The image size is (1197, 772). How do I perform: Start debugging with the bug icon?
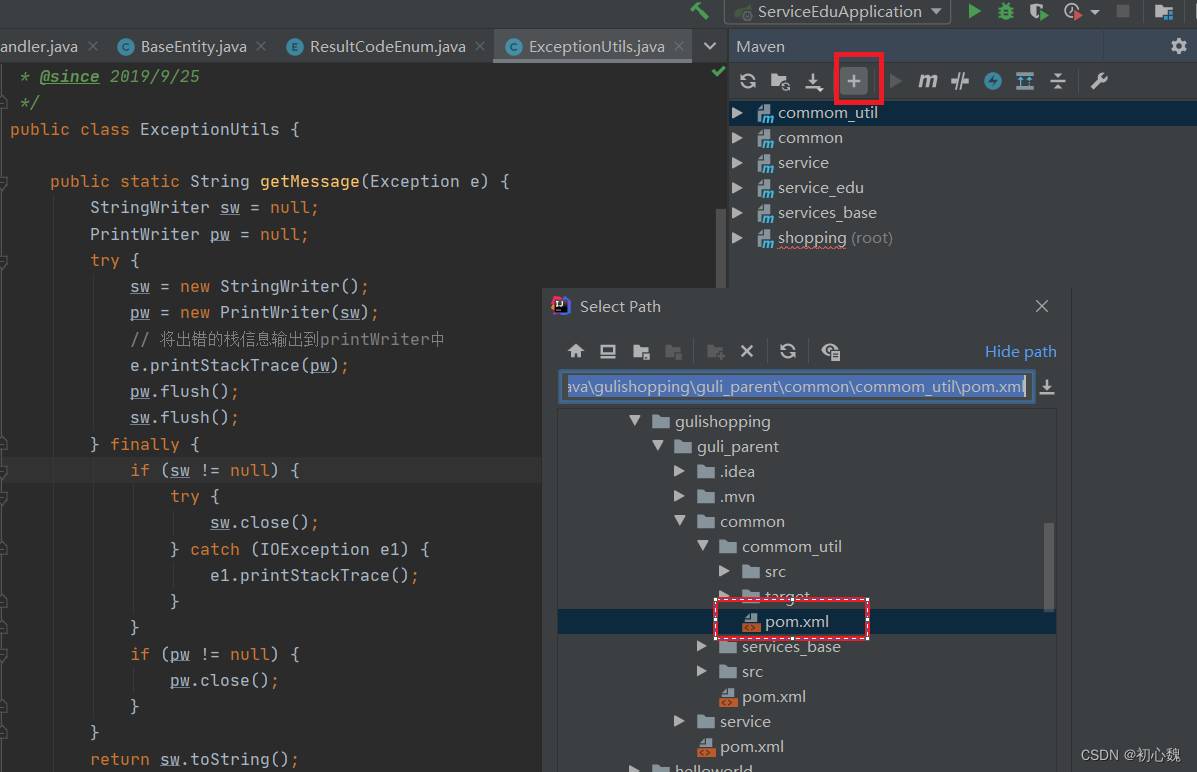pos(1006,12)
